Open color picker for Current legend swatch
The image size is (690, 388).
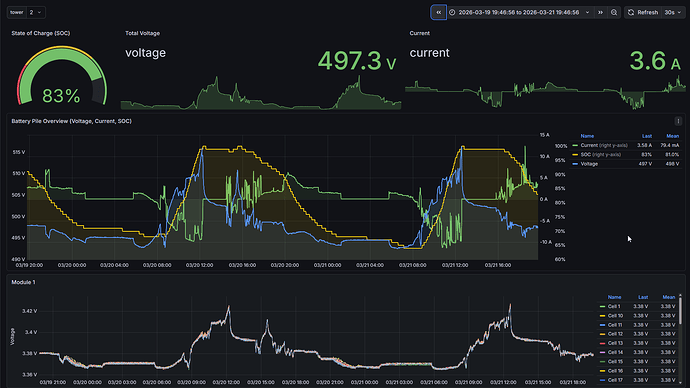click(x=575, y=145)
